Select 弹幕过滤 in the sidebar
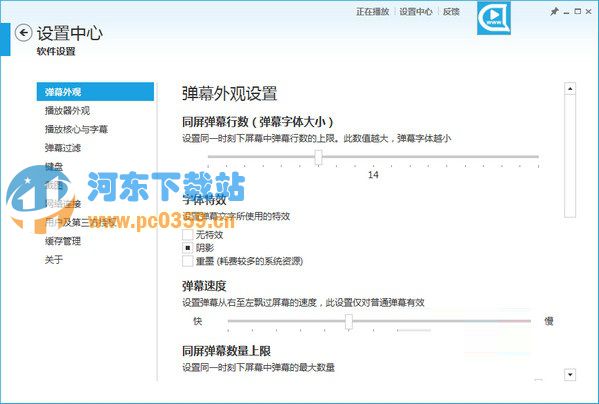 (63, 148)
